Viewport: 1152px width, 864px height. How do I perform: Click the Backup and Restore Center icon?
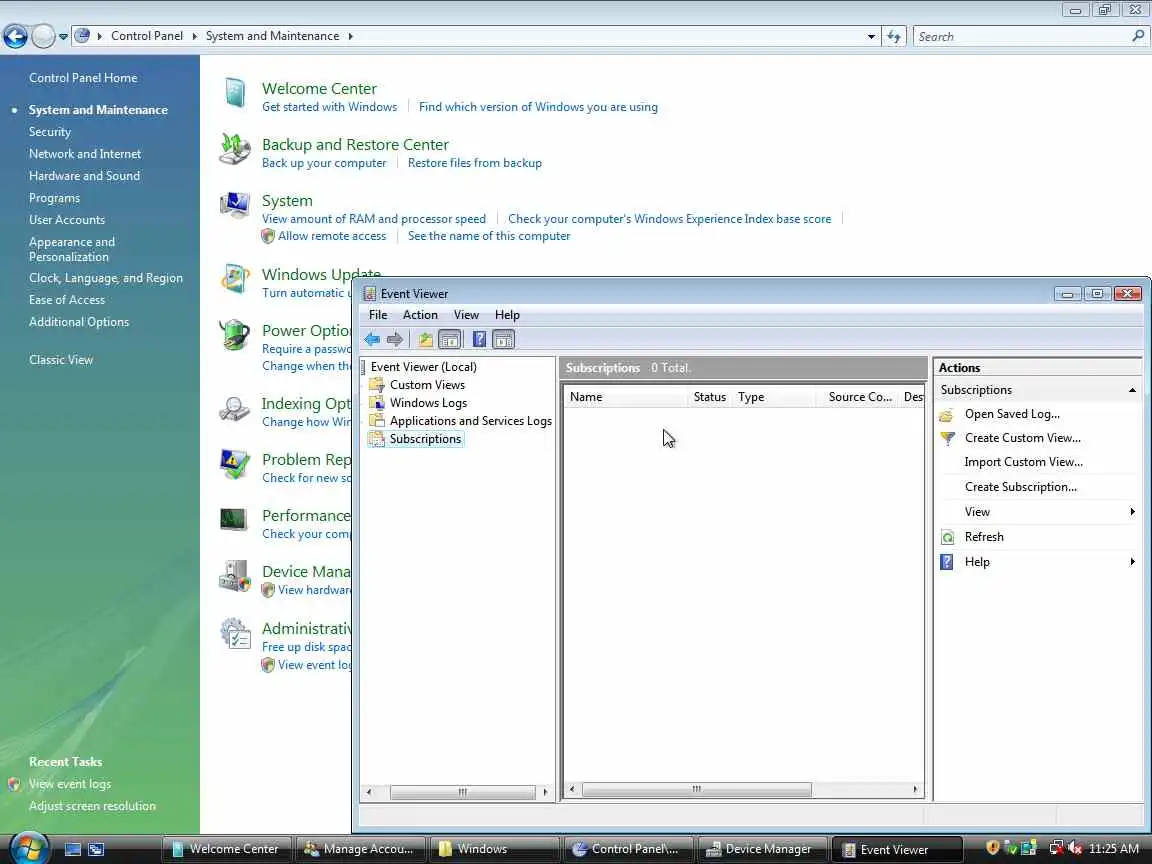click(x=235, y=149)
